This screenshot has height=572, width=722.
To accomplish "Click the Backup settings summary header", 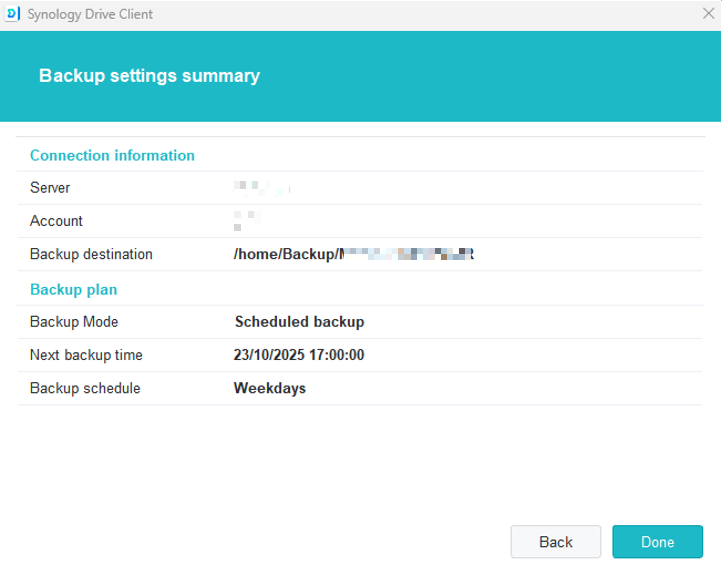I will click(x=149, y=76).
